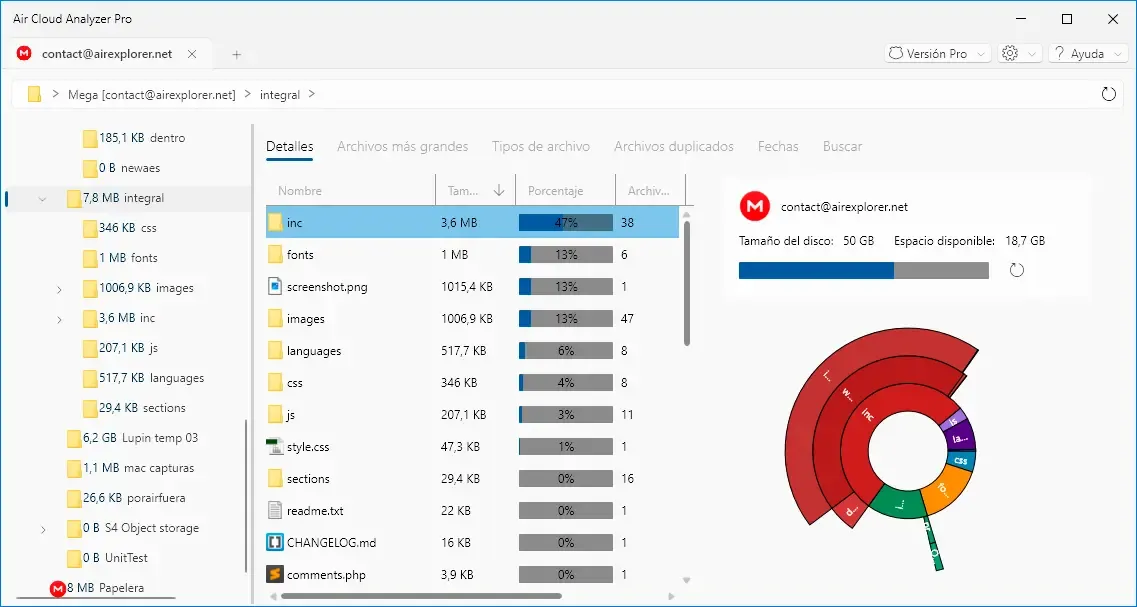Open the Archivos más grandes tab
1137x607 pixels.
pyautogui.click(x=402, y=146)
